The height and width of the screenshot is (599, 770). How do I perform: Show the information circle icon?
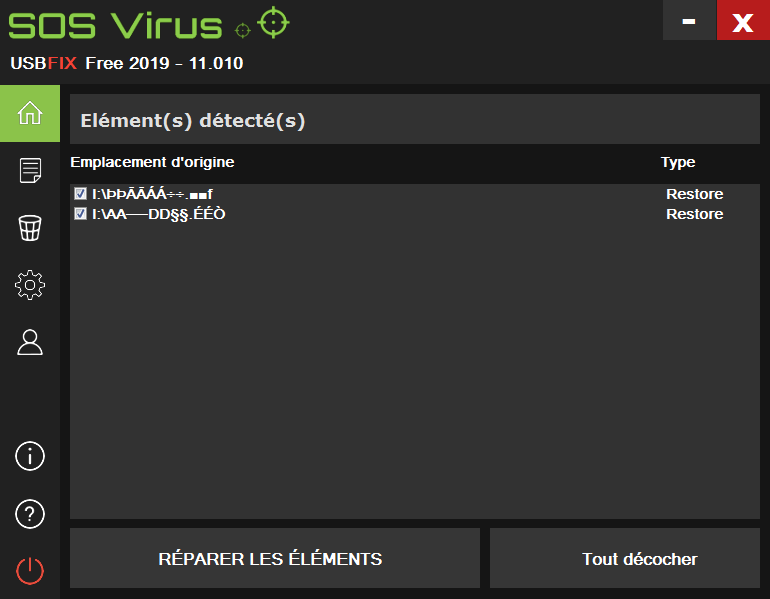[30, 456]
